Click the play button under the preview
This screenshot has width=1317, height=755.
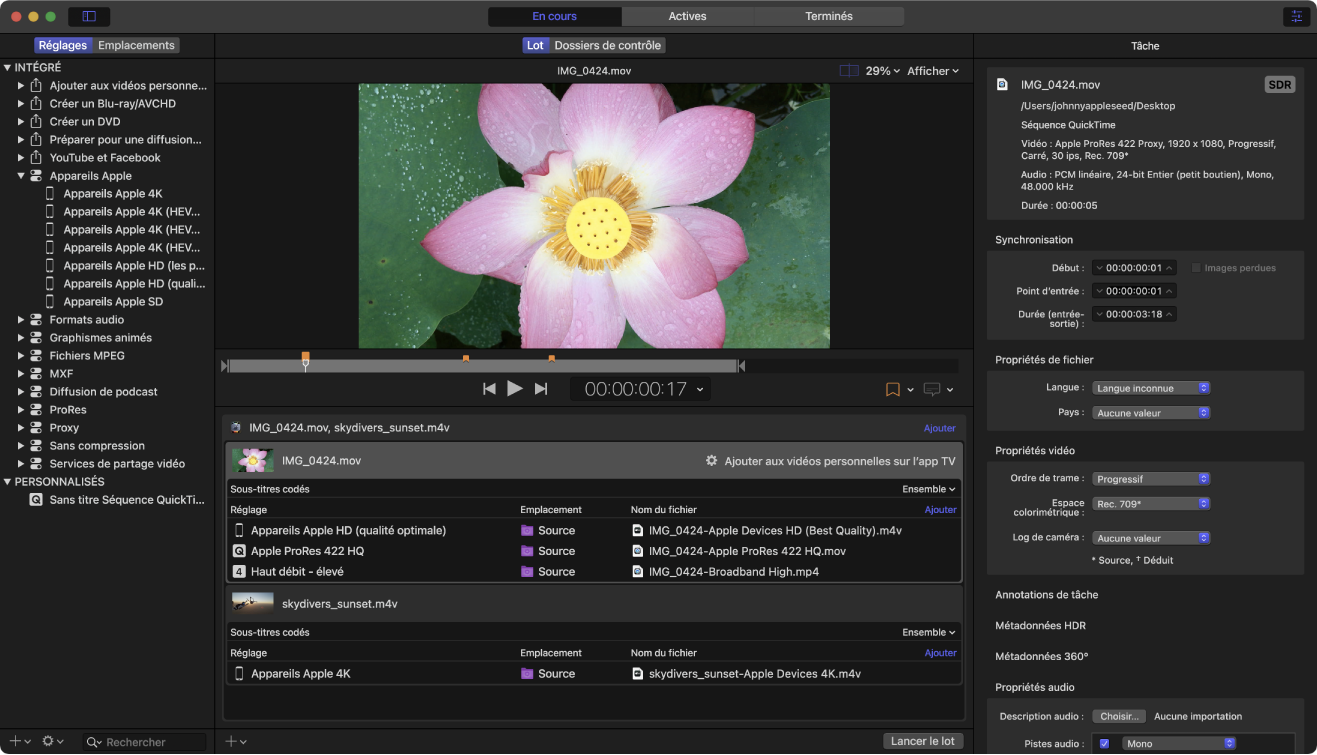coord(514,389)
